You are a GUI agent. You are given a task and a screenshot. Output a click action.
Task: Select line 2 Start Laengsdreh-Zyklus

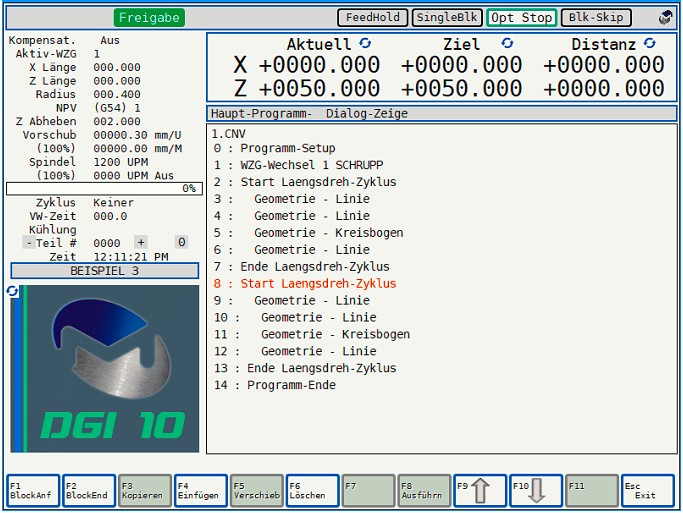305,182
